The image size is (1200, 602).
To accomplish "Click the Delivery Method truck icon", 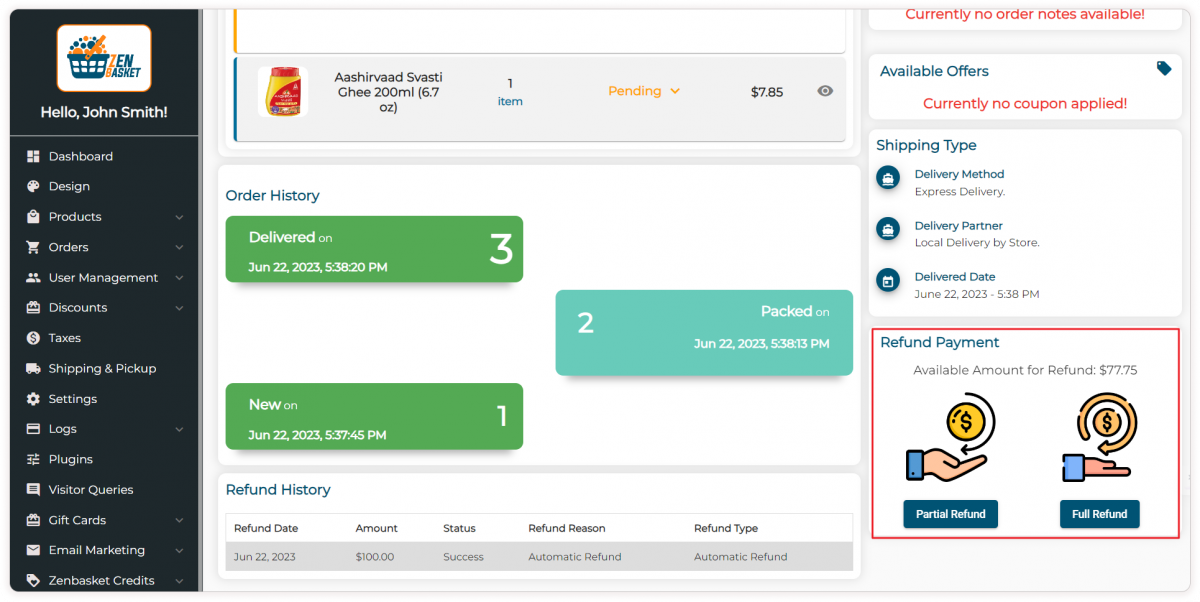I will 888,178.
